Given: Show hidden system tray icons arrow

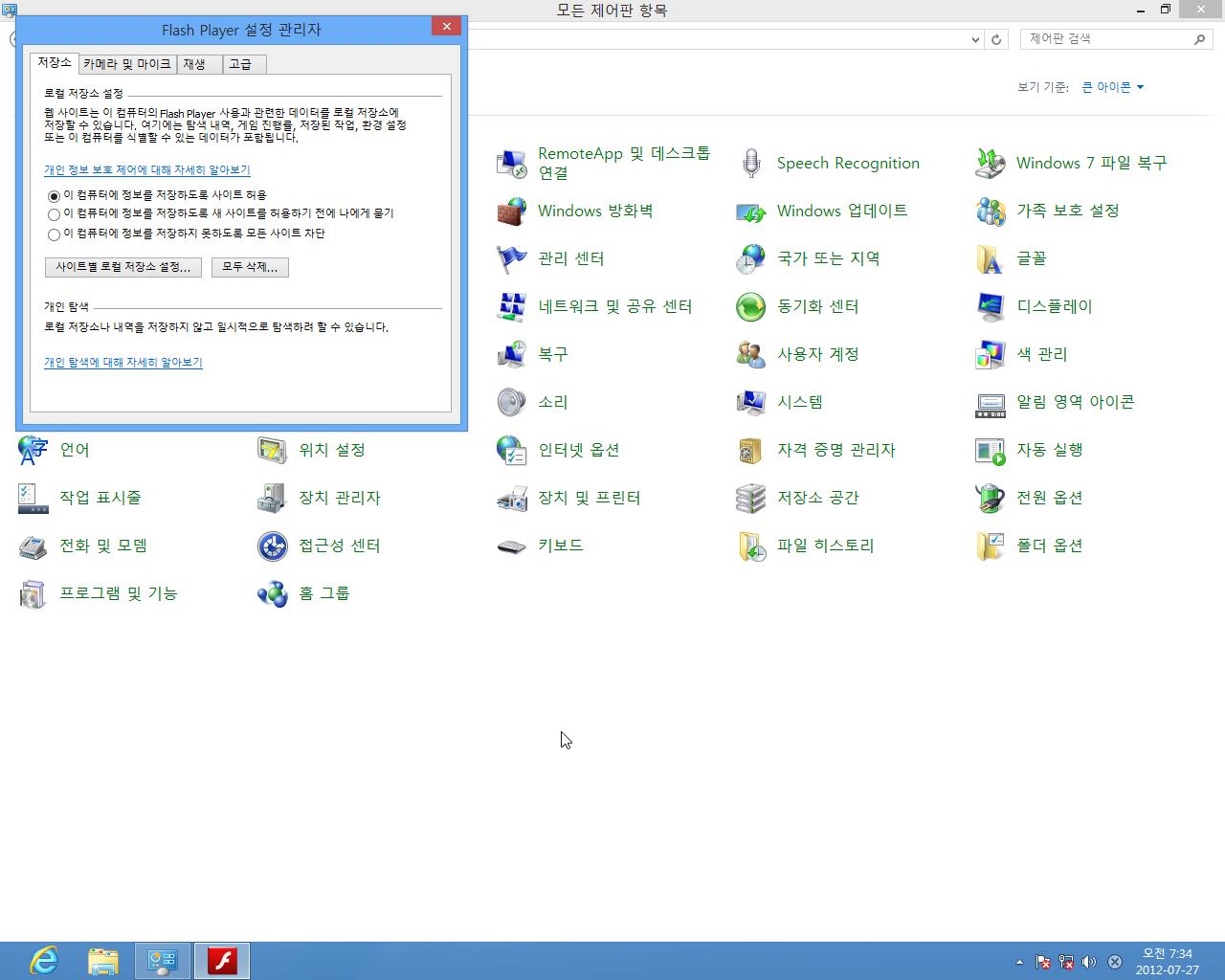Looking at the screenshot, I should pyautogui.click(x=1019, y=962).
